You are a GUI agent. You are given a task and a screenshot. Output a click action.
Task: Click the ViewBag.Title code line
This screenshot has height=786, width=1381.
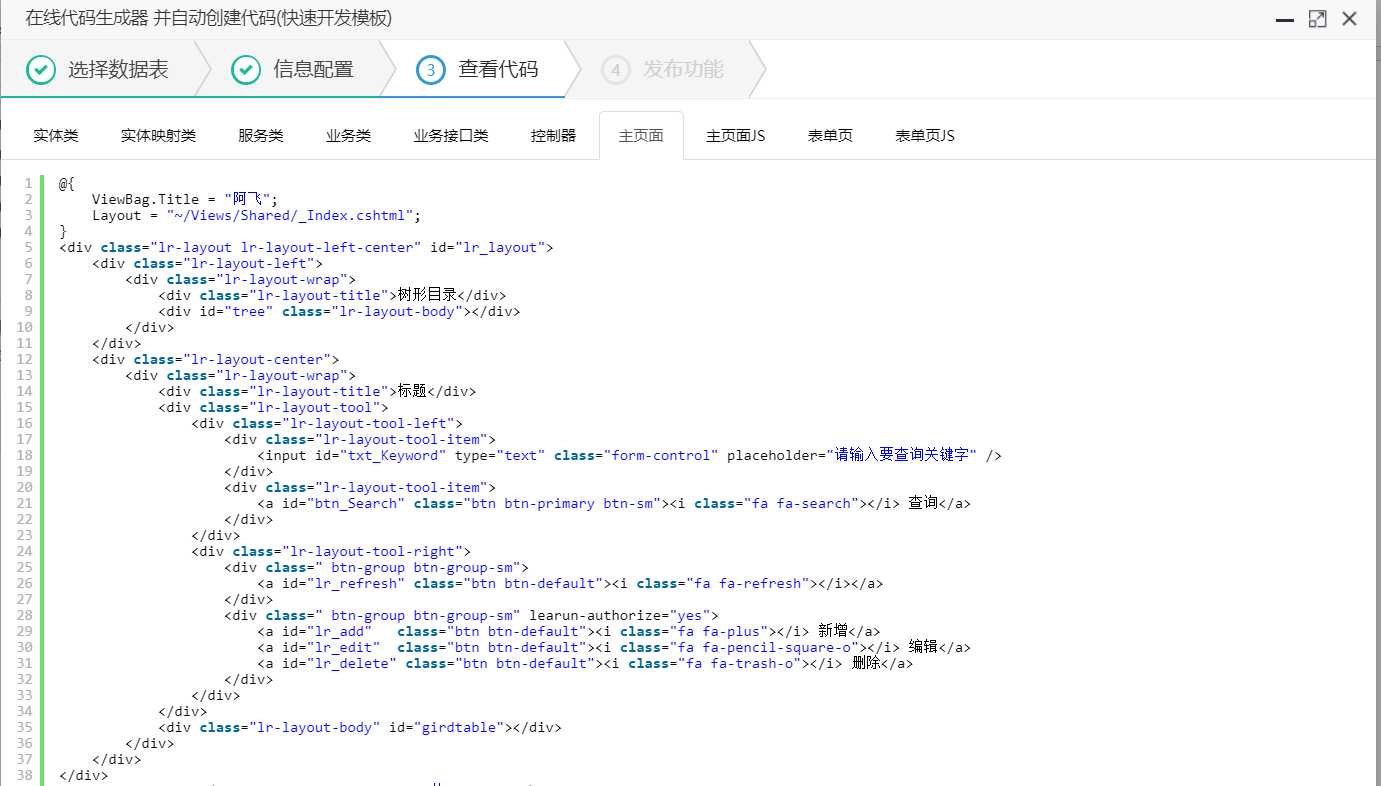(x=185, y=199)
